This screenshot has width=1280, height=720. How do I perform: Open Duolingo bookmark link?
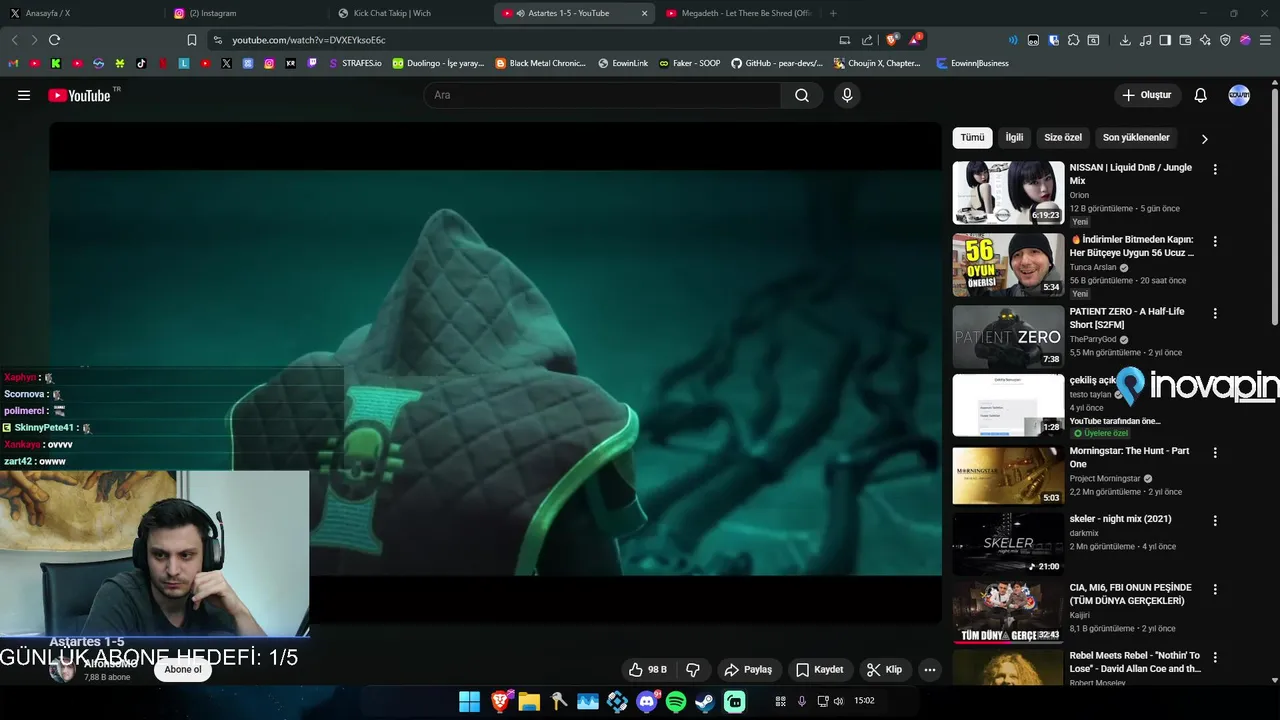(438, 63)
